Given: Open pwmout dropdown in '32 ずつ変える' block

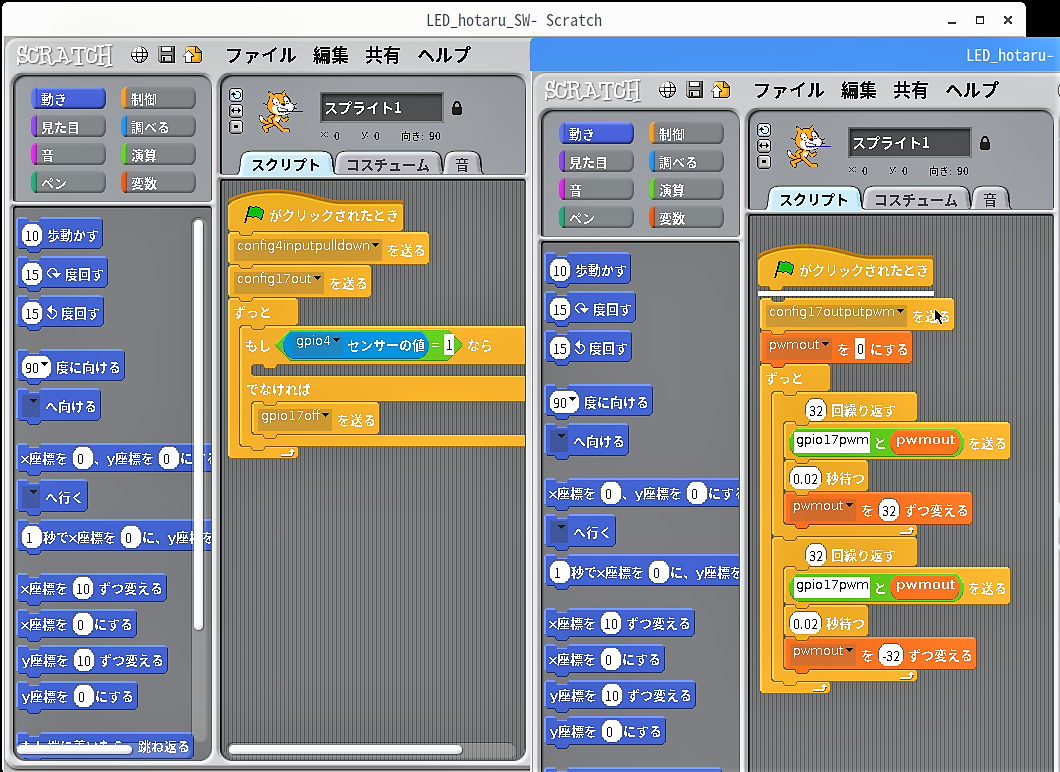Looking at the screenshot, I should 849,506.
